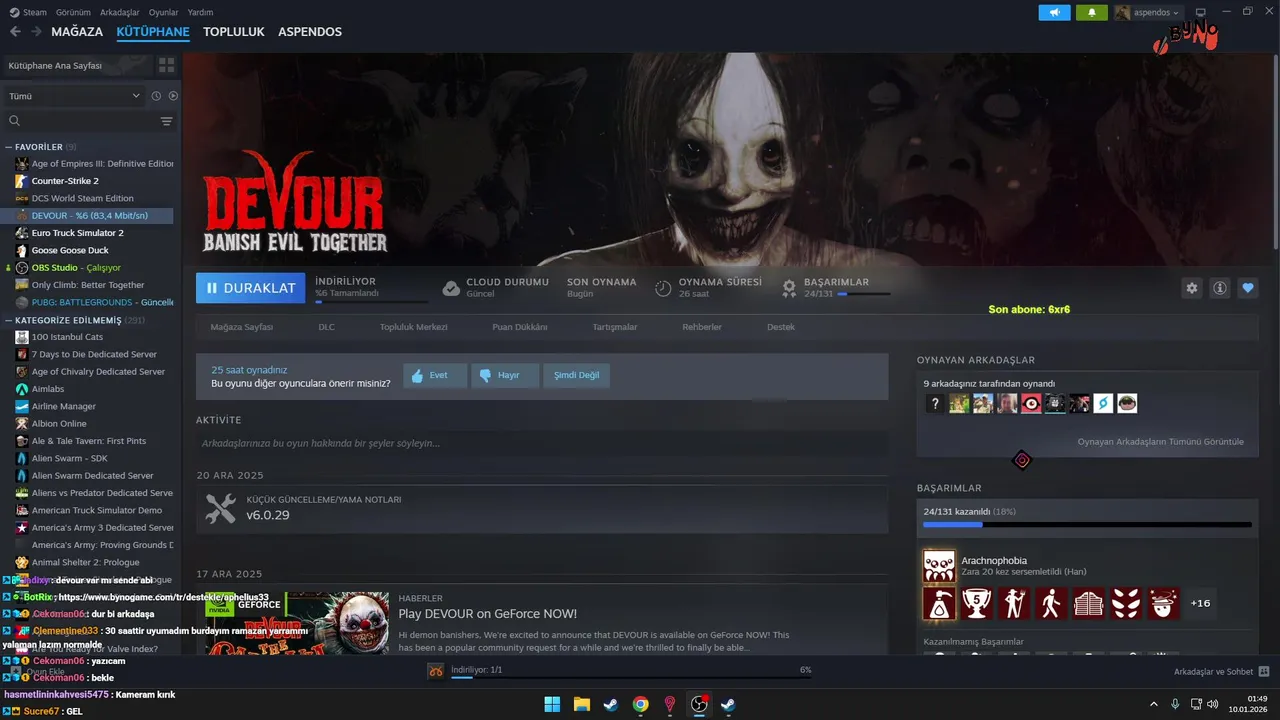Recommend the game with Evet button
The height and width of the screenshot is (720, 1280).
pyautogui.click(x=435, y=375)
